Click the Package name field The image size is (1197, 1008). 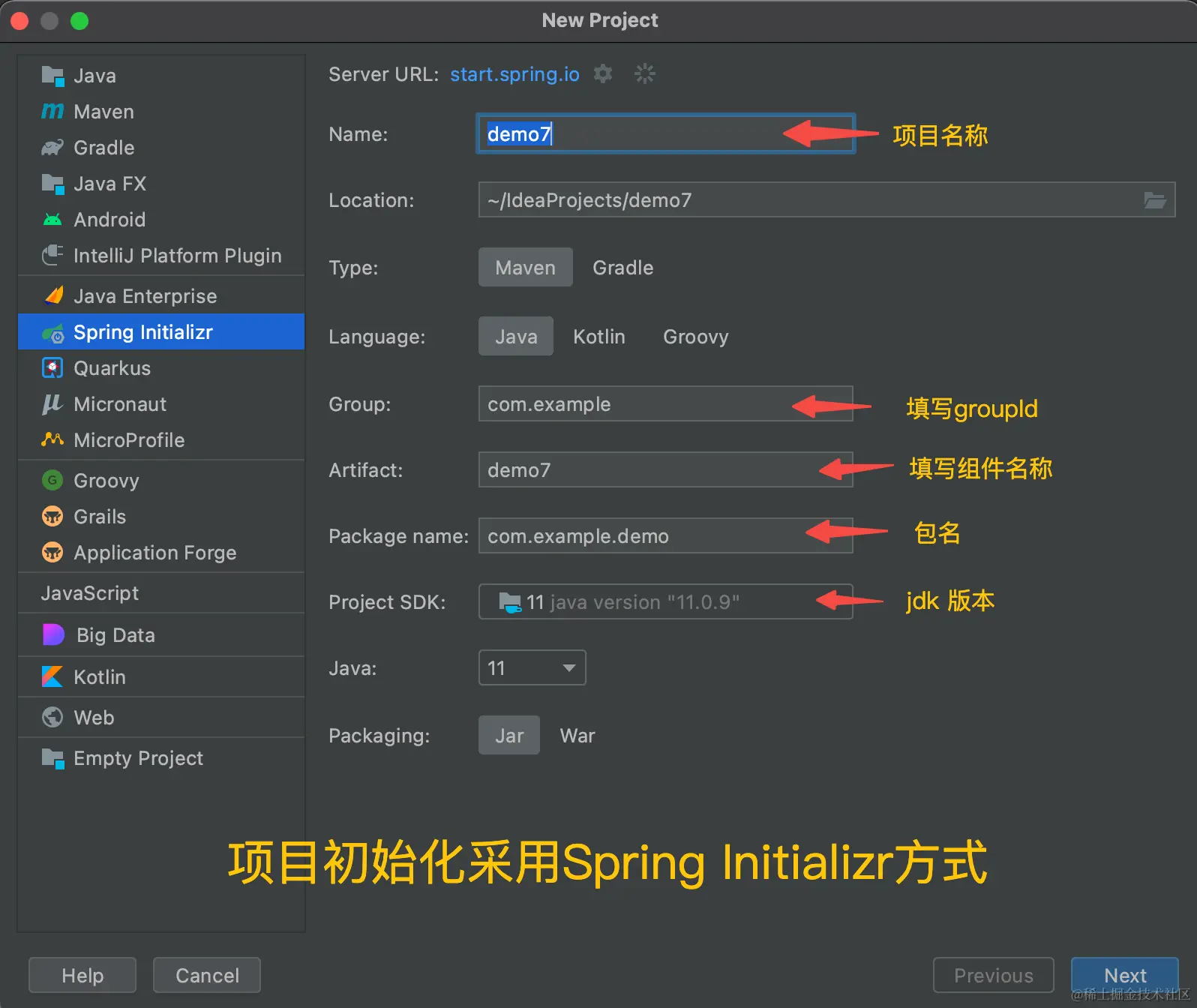[x=666, y=535]
